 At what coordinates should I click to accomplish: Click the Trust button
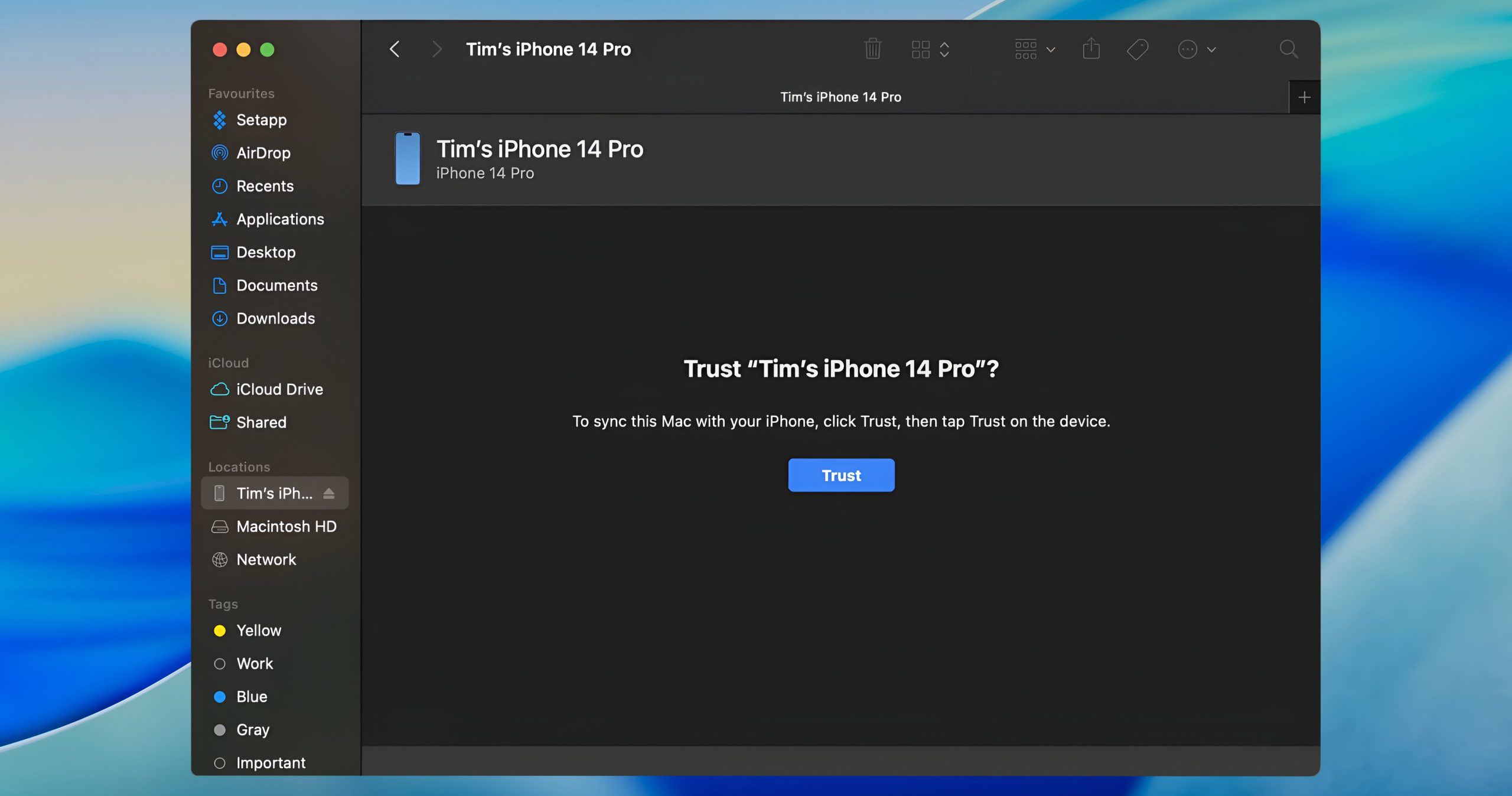[841, 475]
